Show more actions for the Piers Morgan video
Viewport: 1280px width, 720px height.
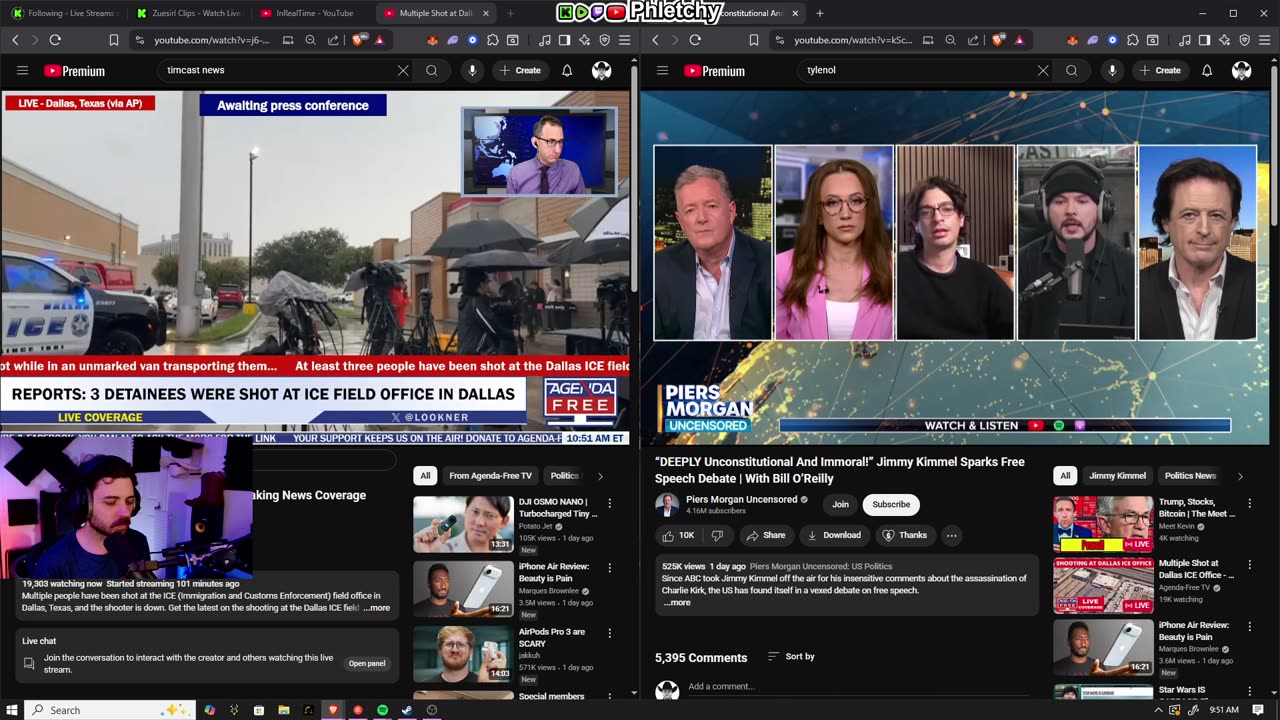click(951, 535)
